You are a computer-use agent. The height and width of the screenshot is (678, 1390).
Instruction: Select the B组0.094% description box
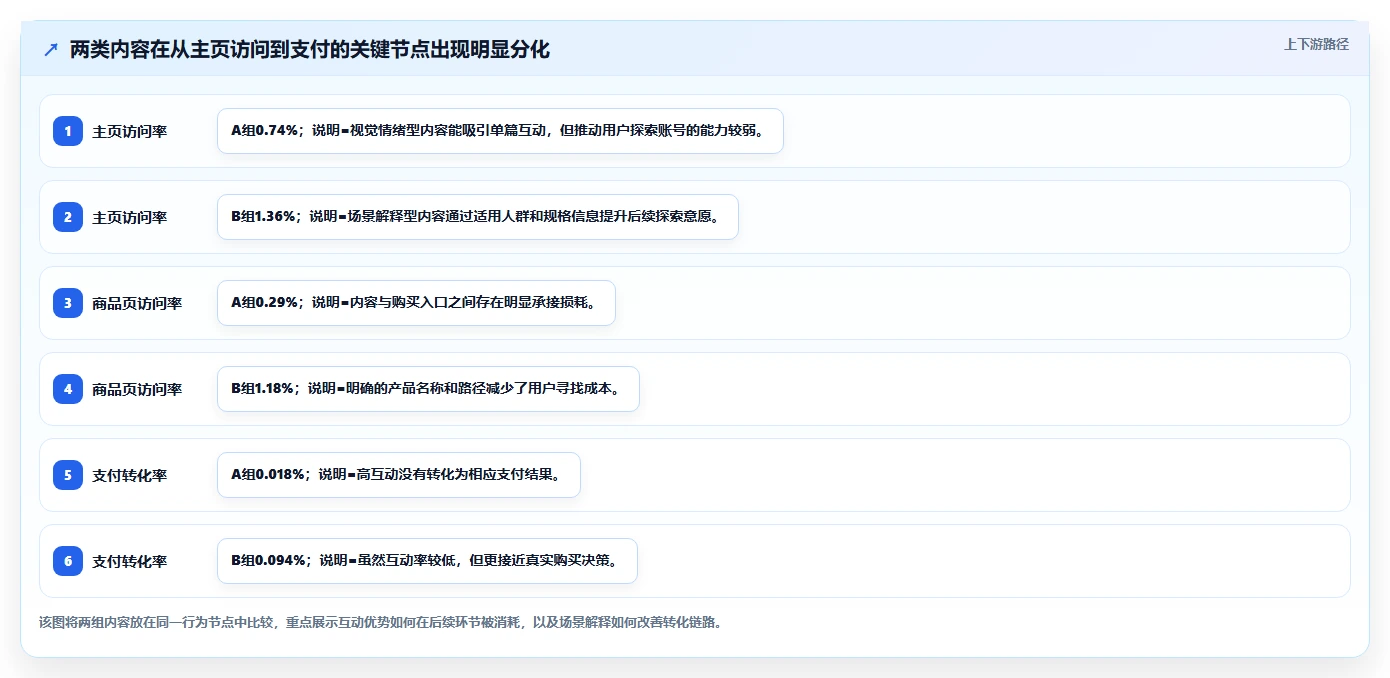click(x=427, y=561)
